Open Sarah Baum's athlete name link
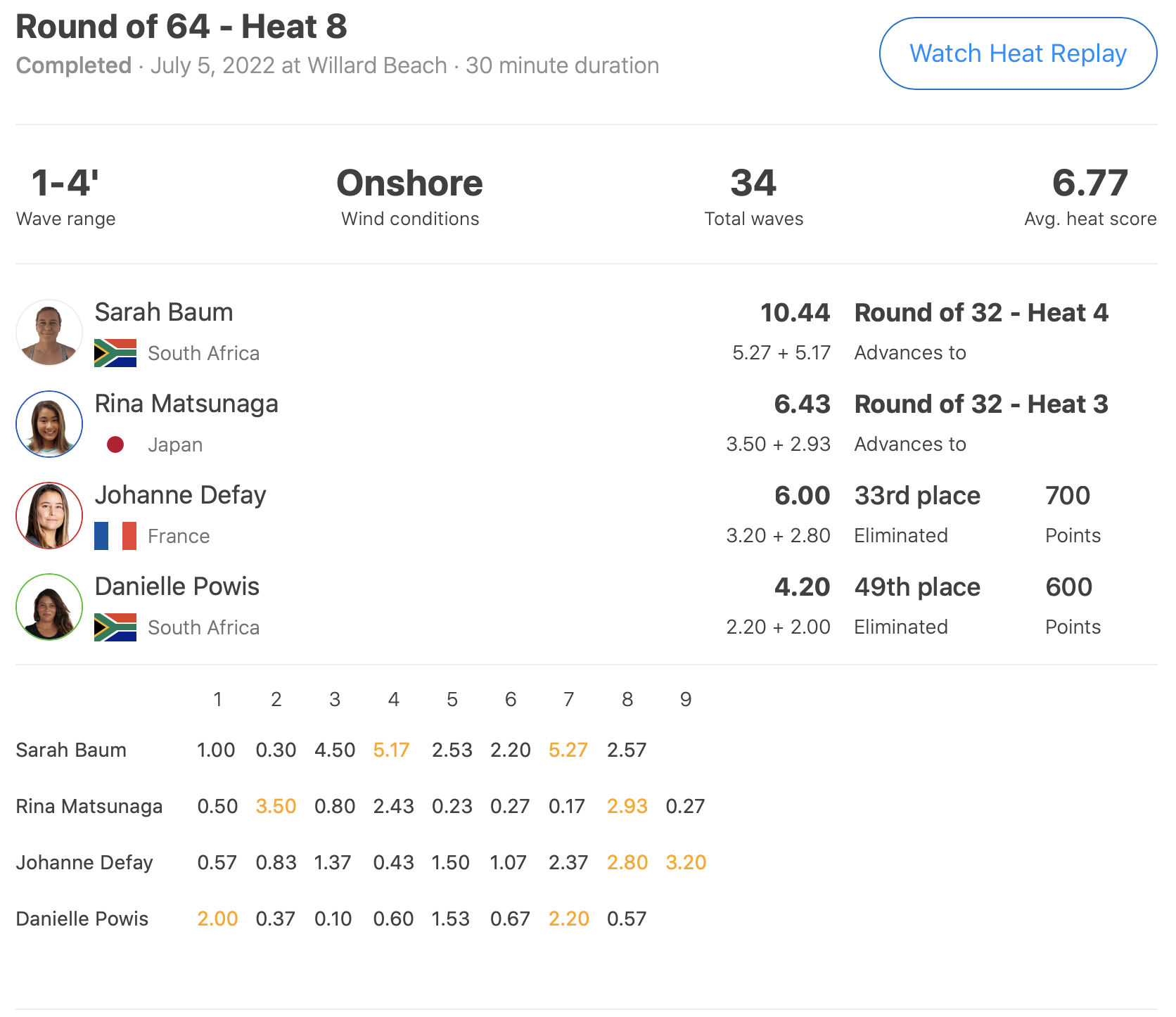This screenshot has width=1176, height=1017. tap(164, 312)
